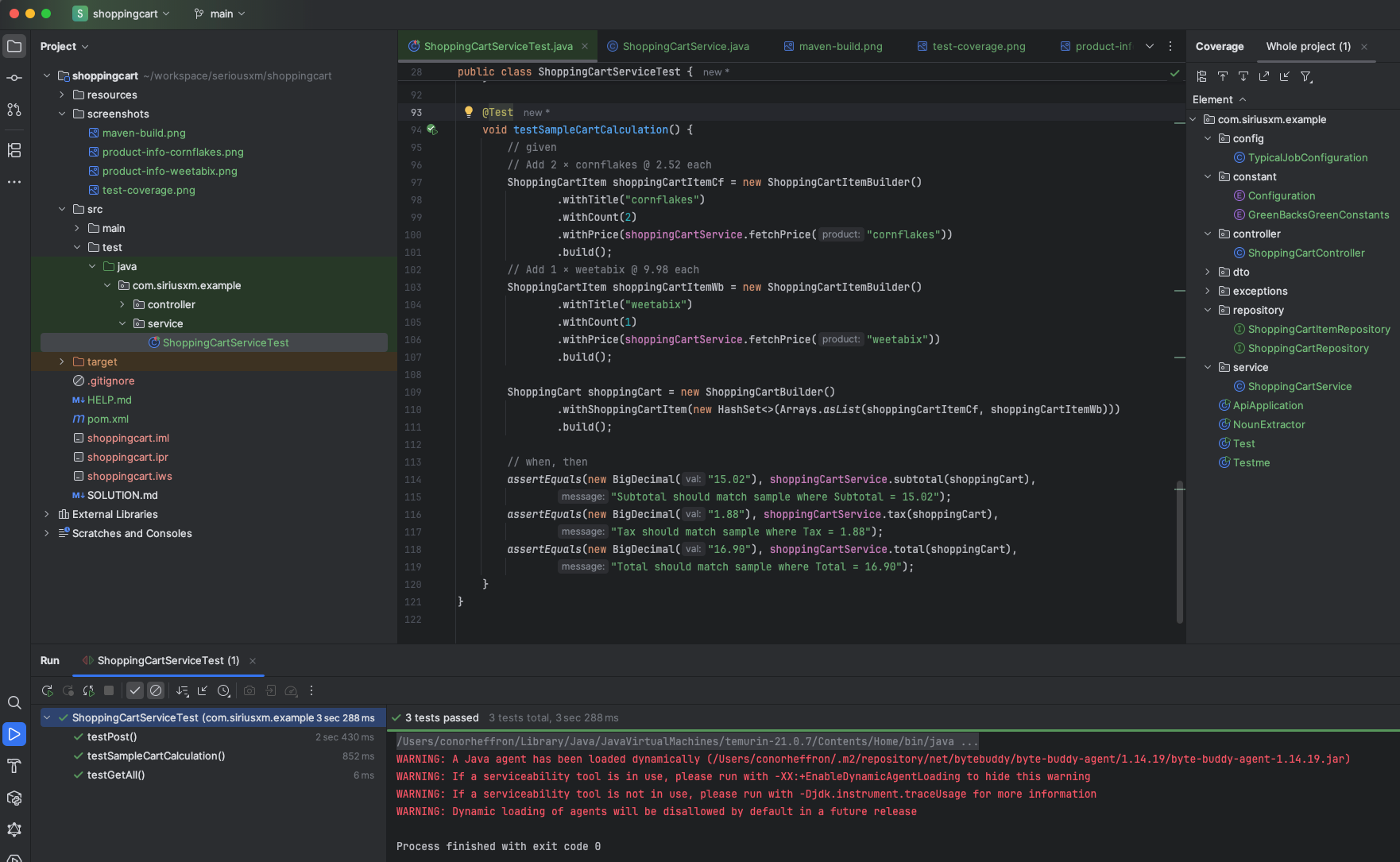Toggle Show Ignored tests button
The image size is (1400, 862).
tap(156, 691)
